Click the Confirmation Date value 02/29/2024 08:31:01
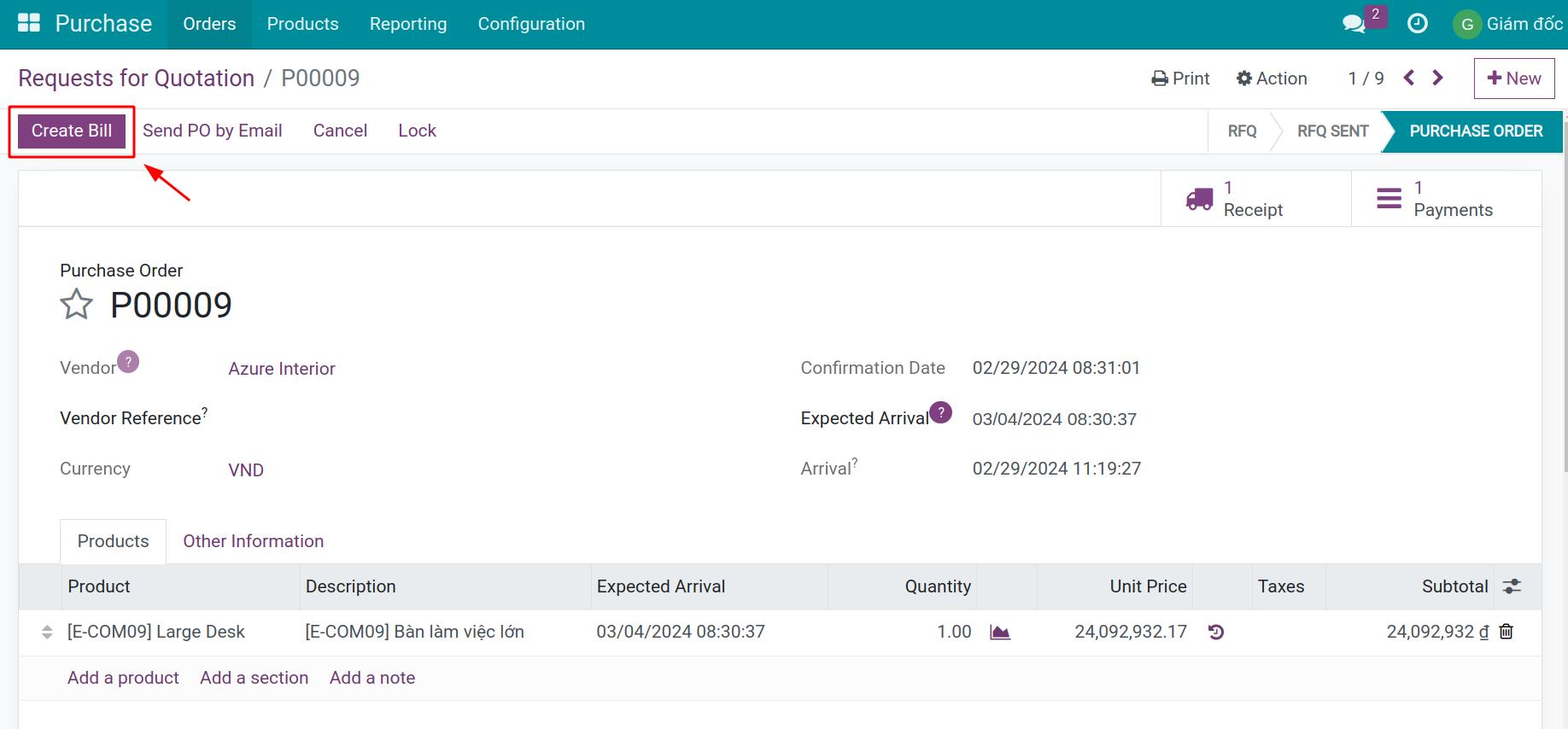 click(1056, 368)
